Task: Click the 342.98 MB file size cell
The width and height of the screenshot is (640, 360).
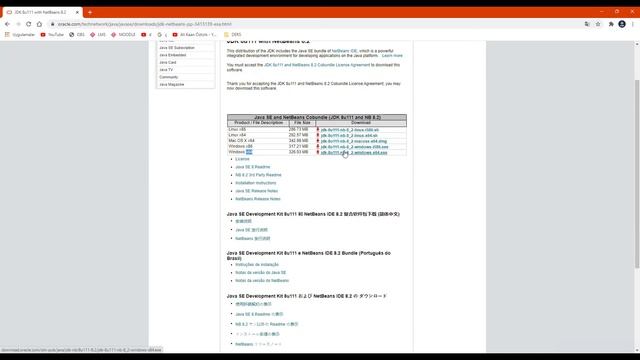Action: pyautogui.click(x=298, y=140)
